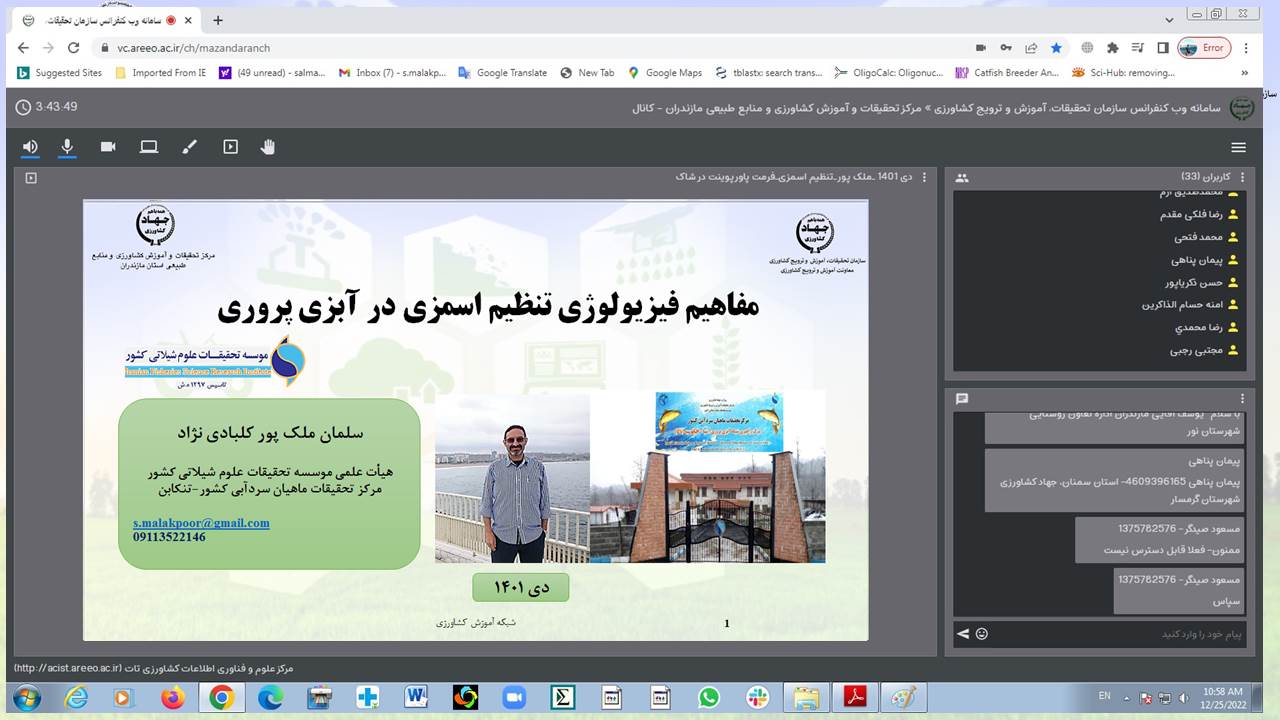The height and width of the screenshot is (720, 1280).
Task: Open the hamburger menu of the conference
Action: pos(1238,147)
